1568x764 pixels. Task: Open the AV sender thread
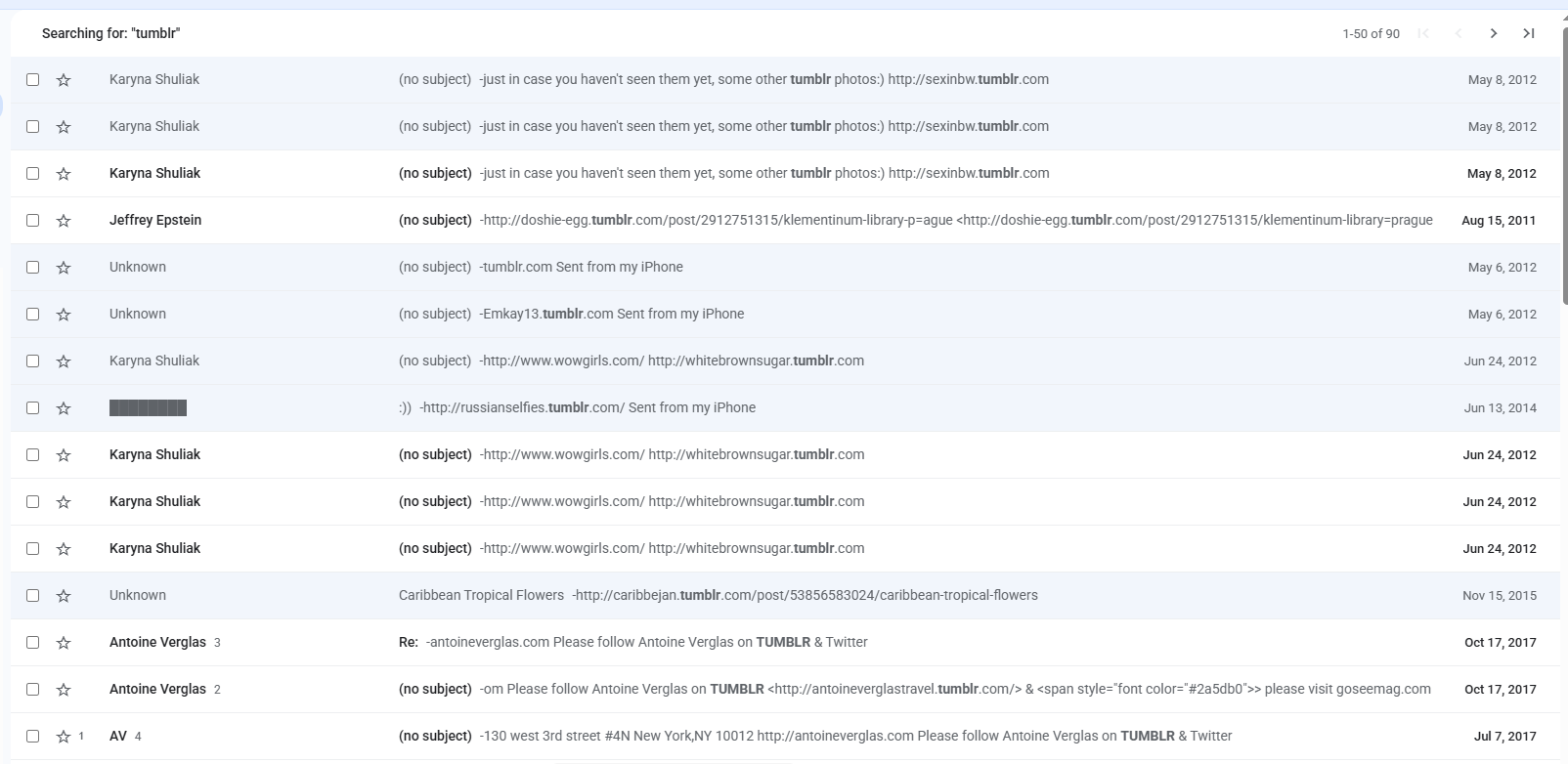118,737
